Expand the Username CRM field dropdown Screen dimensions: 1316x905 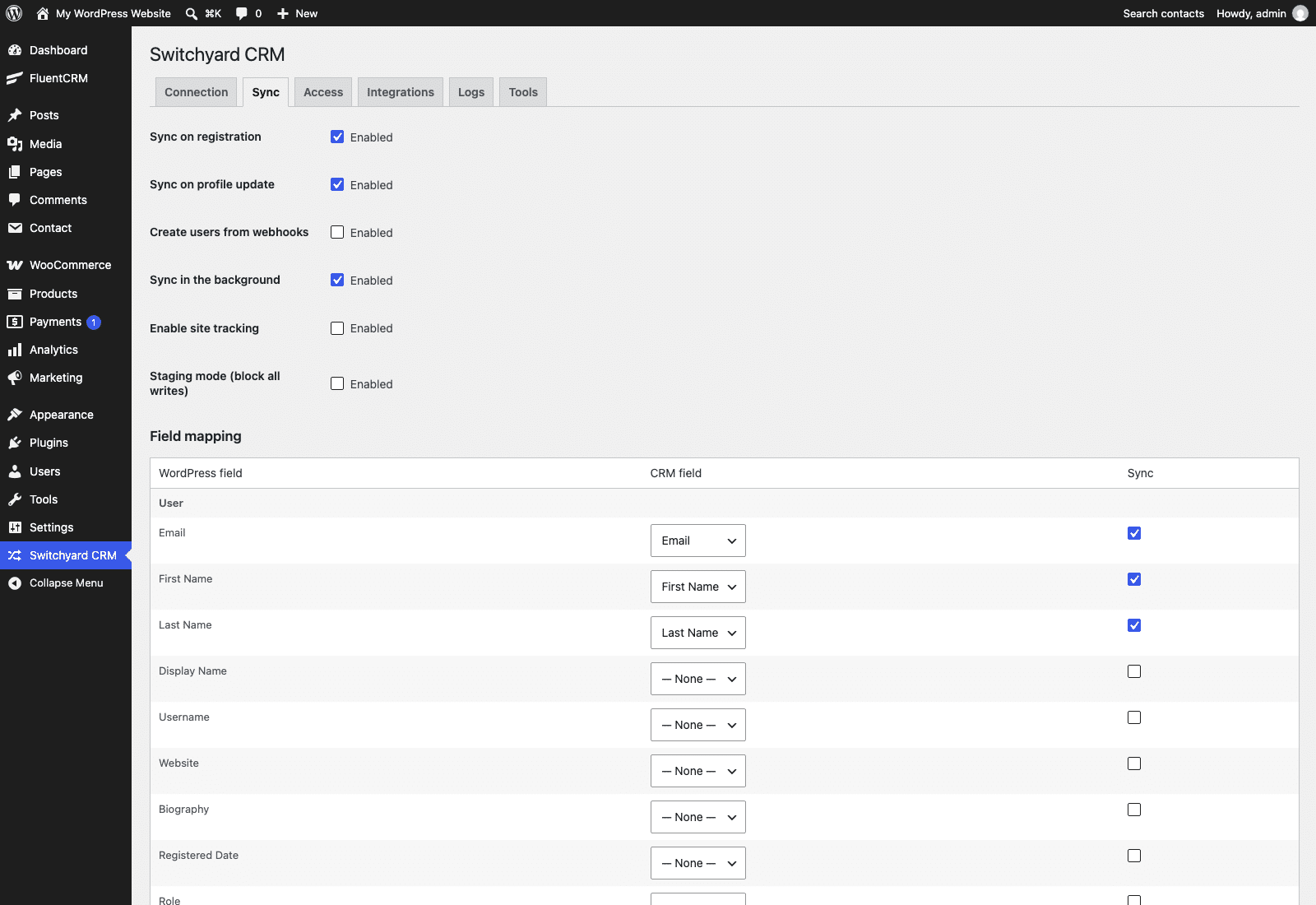[697, 725]
